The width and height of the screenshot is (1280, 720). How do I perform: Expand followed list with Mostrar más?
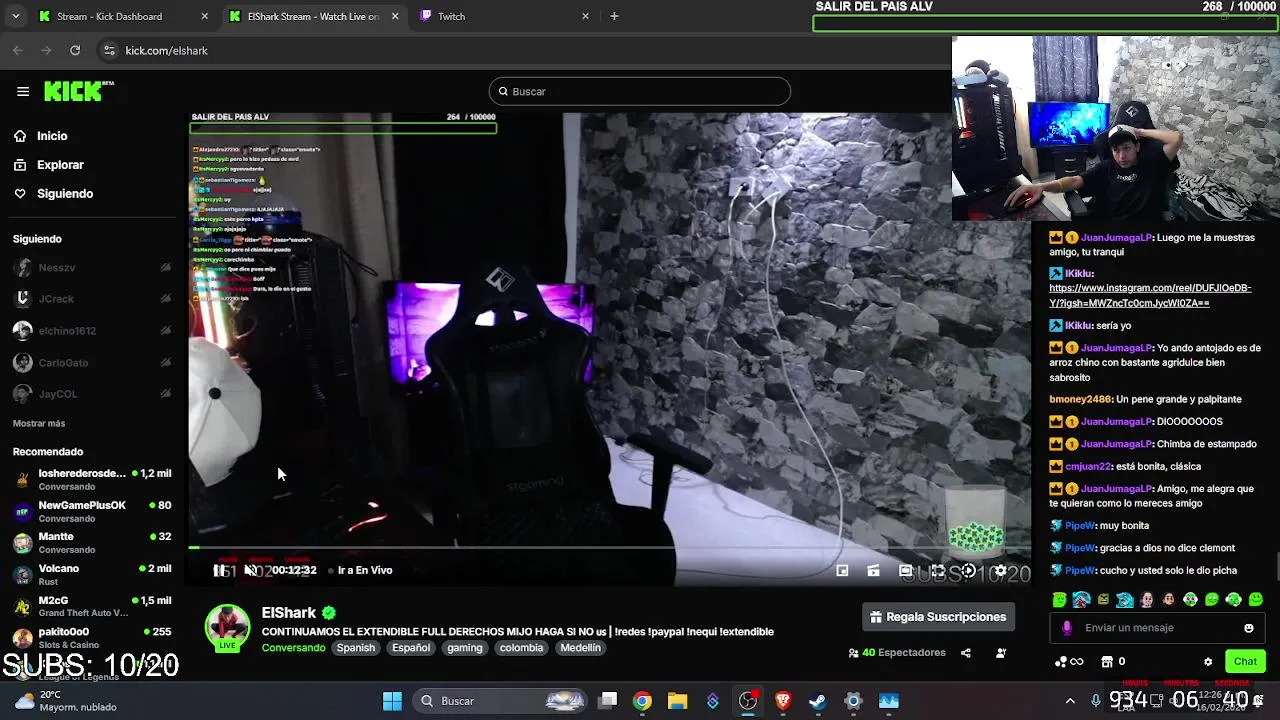tap(39, 424)
